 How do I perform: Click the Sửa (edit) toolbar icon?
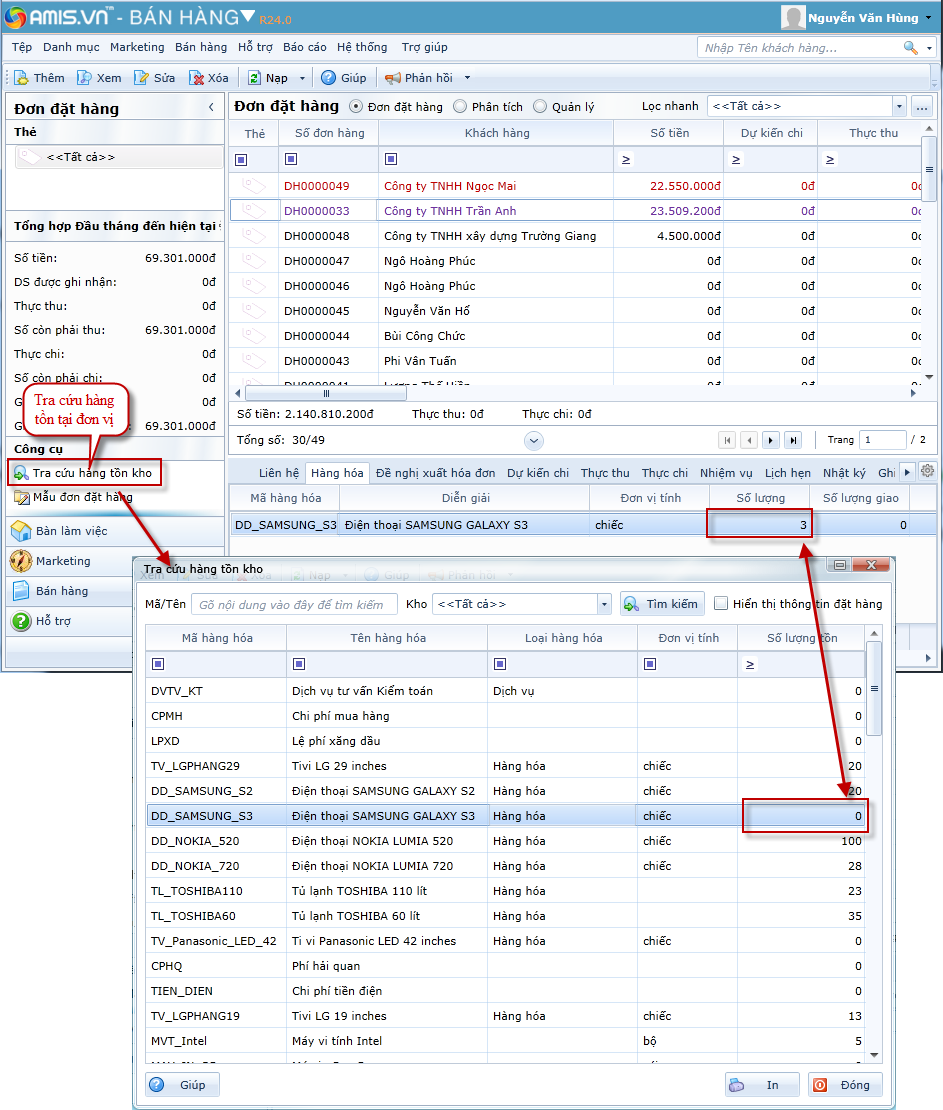142,78
